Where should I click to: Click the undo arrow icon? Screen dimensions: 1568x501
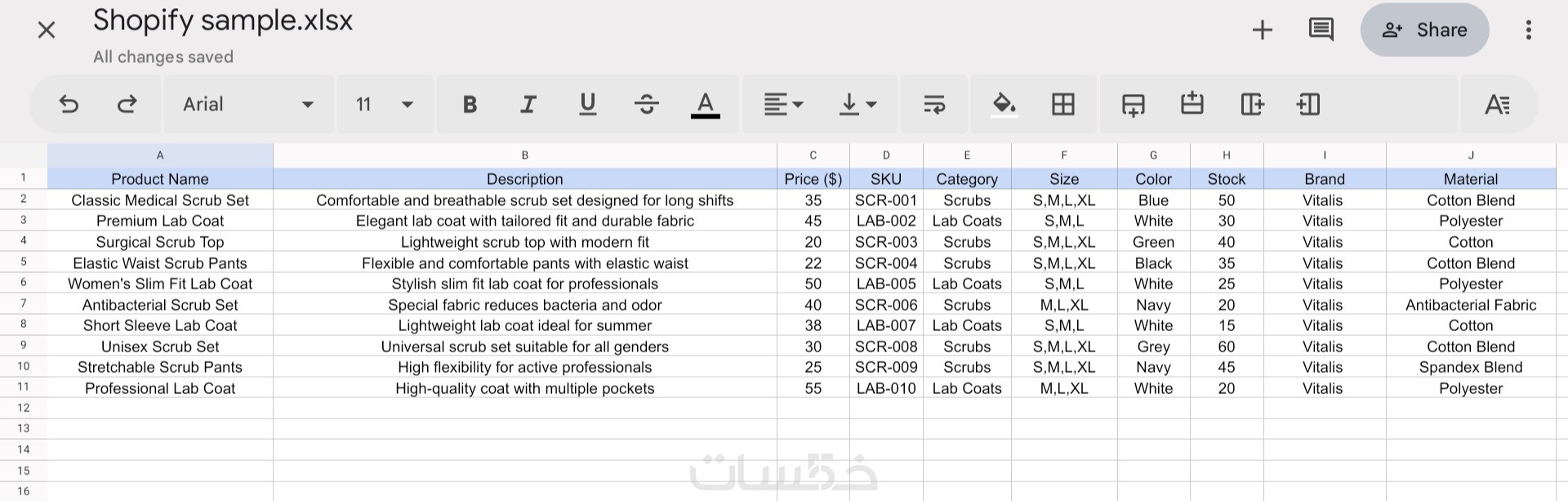[x=69, y=104]
